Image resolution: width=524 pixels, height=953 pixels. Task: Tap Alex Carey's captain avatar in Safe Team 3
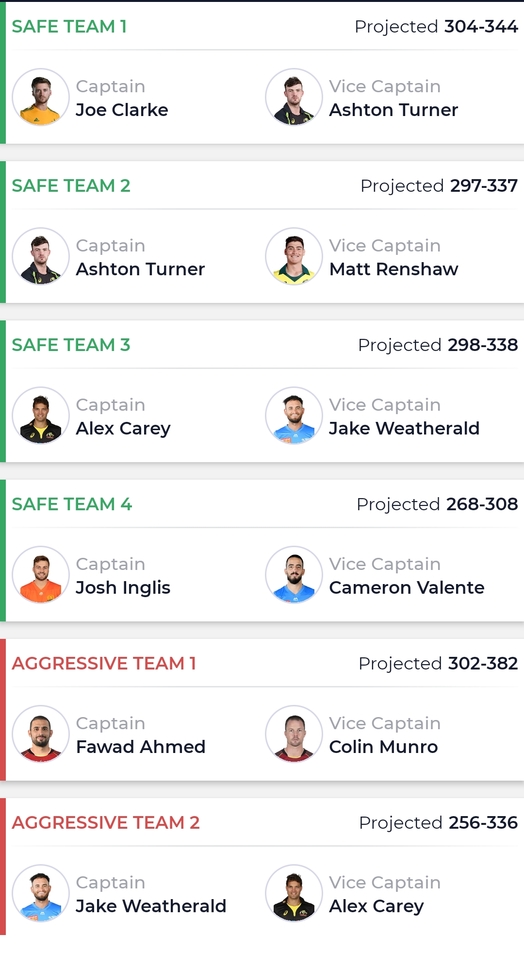pyautogui.click(x=41, y=416)
